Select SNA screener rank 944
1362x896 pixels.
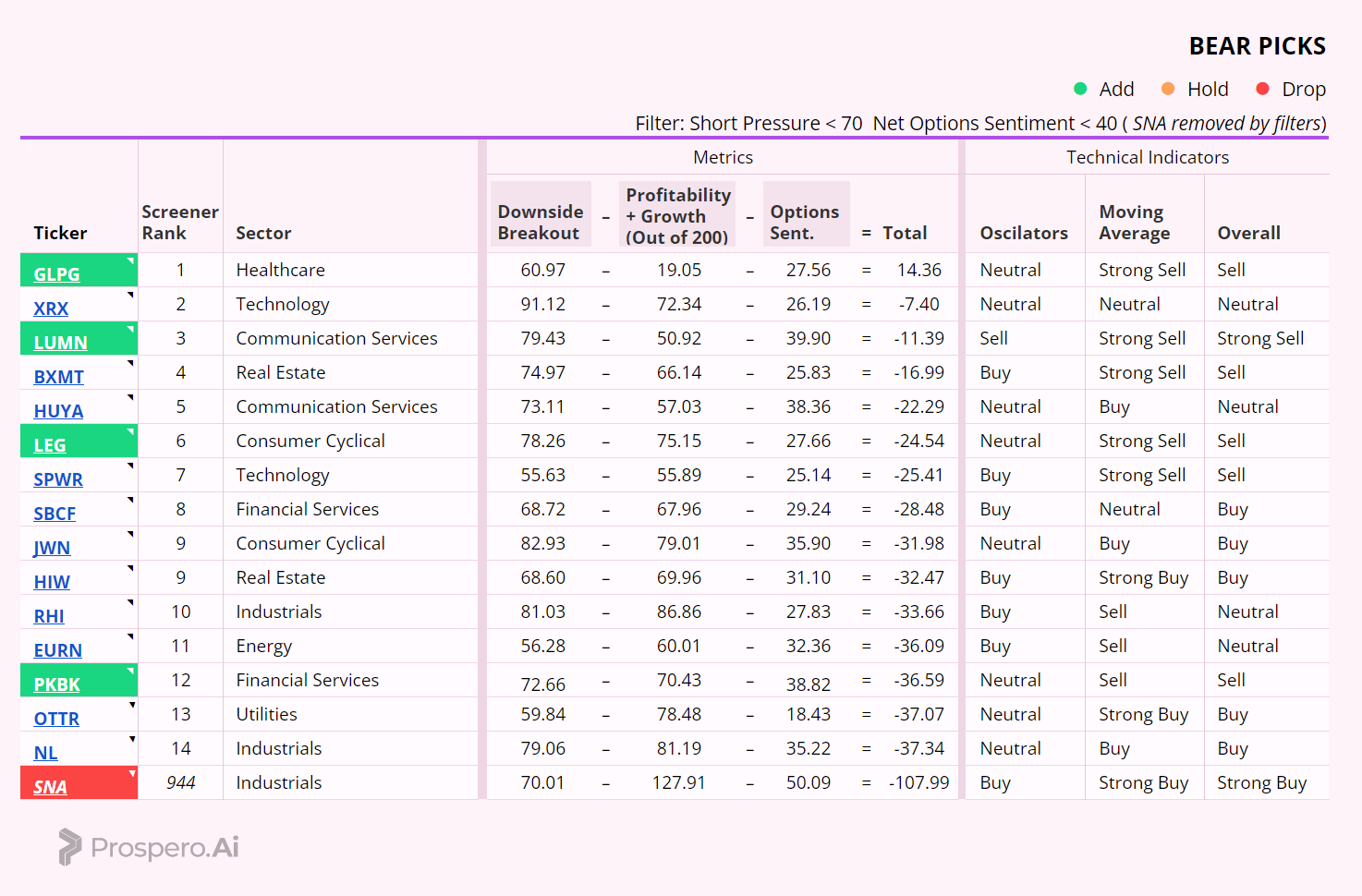coord(181,782)
